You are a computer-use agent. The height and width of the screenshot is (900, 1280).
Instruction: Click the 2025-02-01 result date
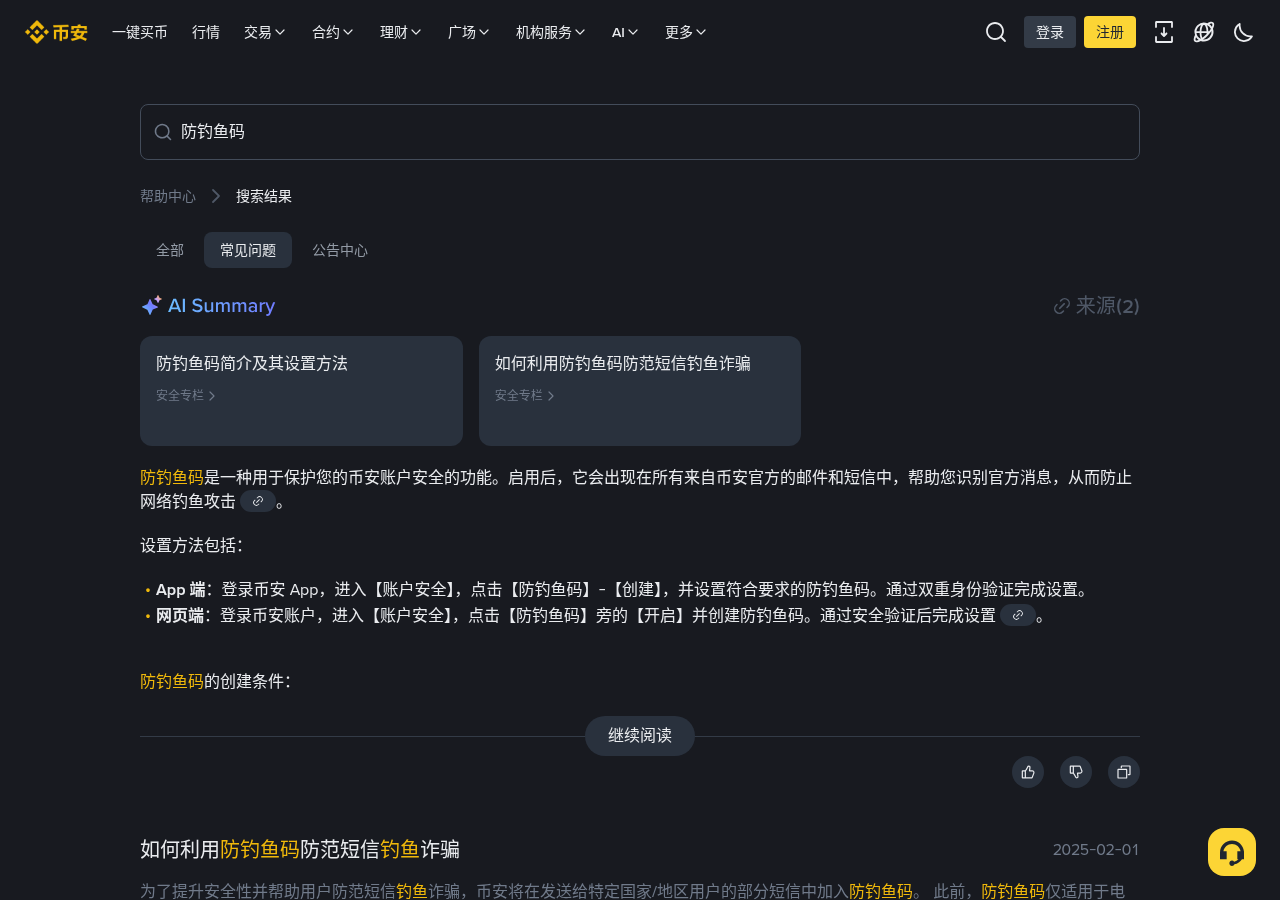(1096, 850)
